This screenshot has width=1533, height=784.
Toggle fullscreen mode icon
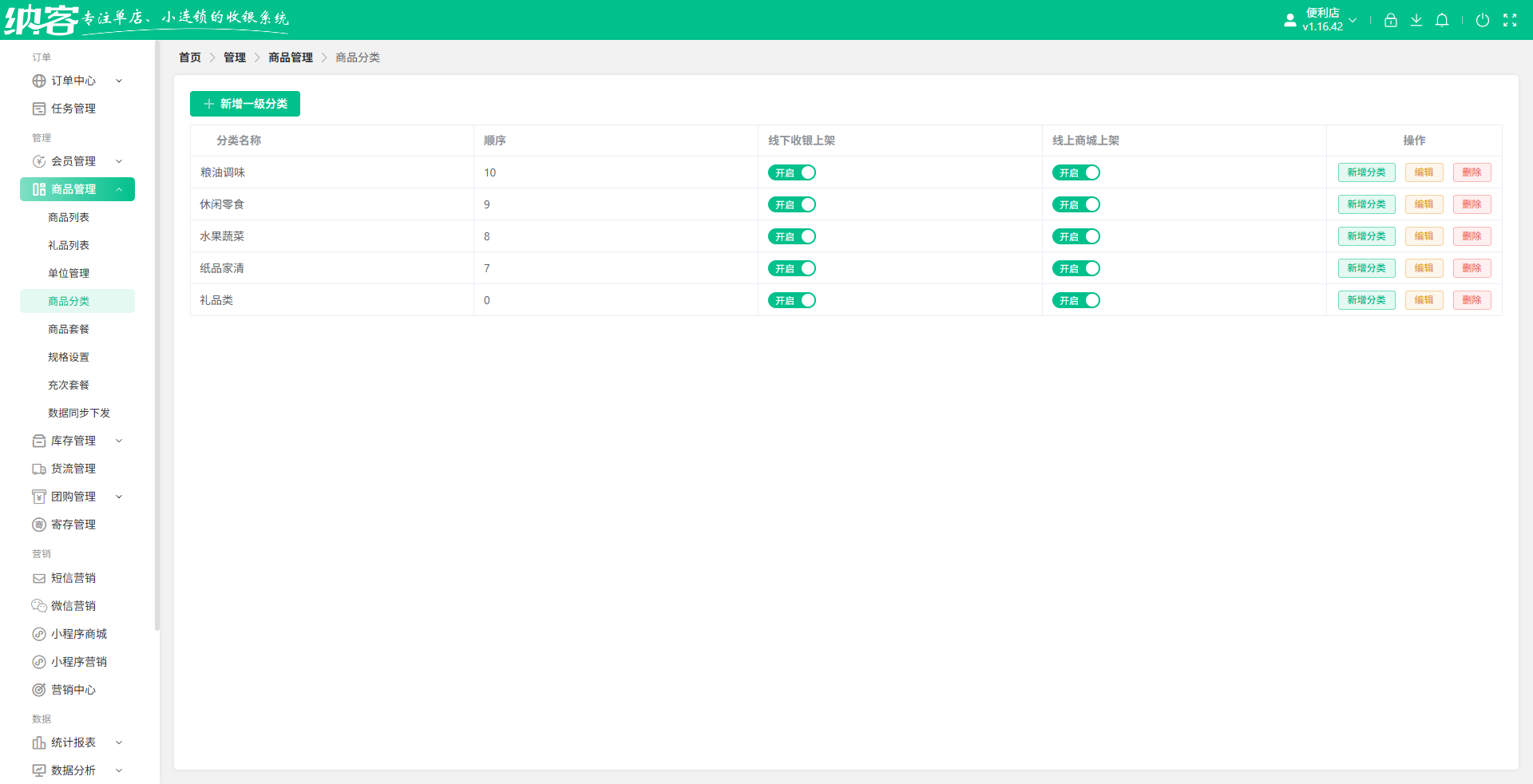point(1510,20)
